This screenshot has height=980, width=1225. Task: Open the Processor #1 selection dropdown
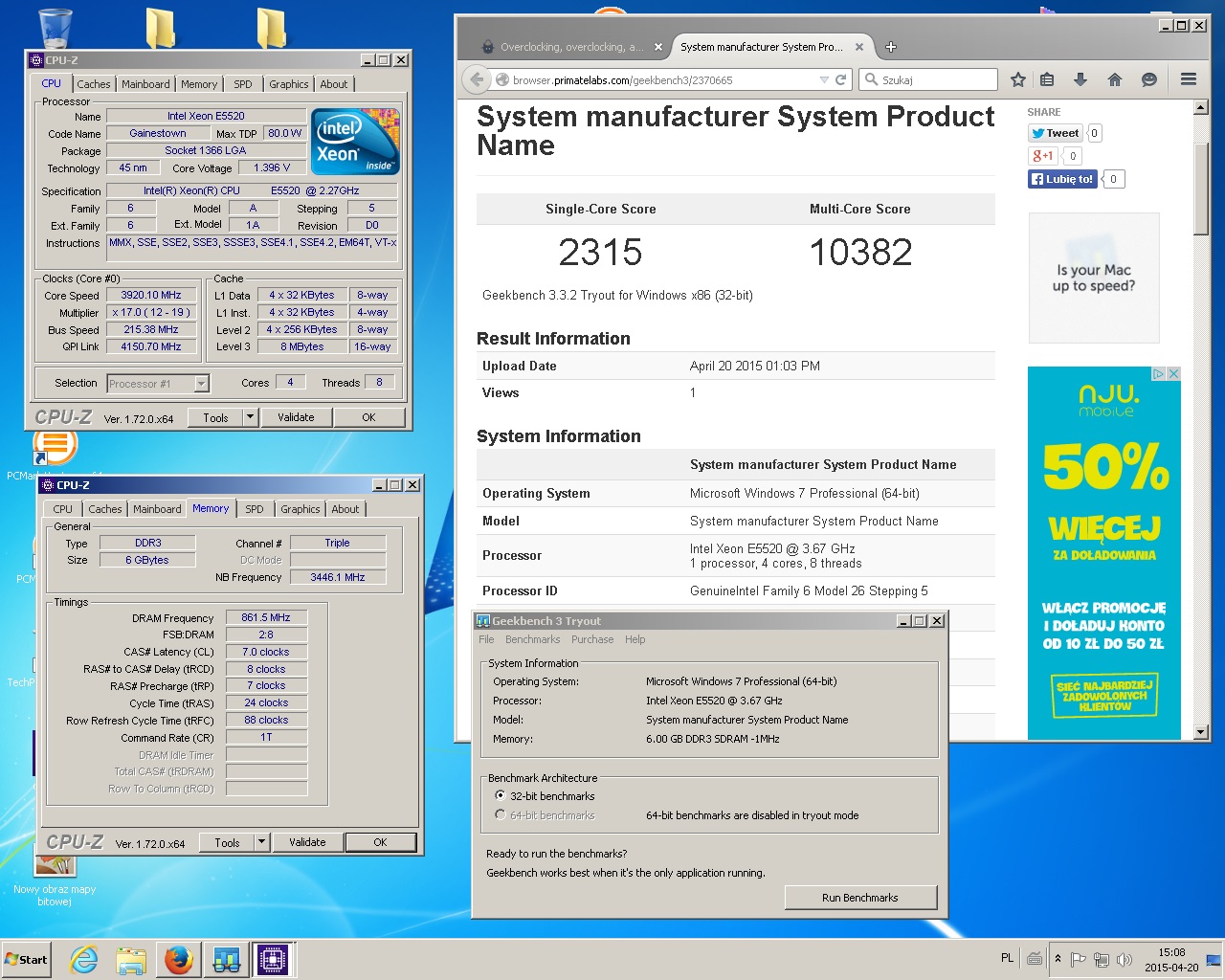201,383
